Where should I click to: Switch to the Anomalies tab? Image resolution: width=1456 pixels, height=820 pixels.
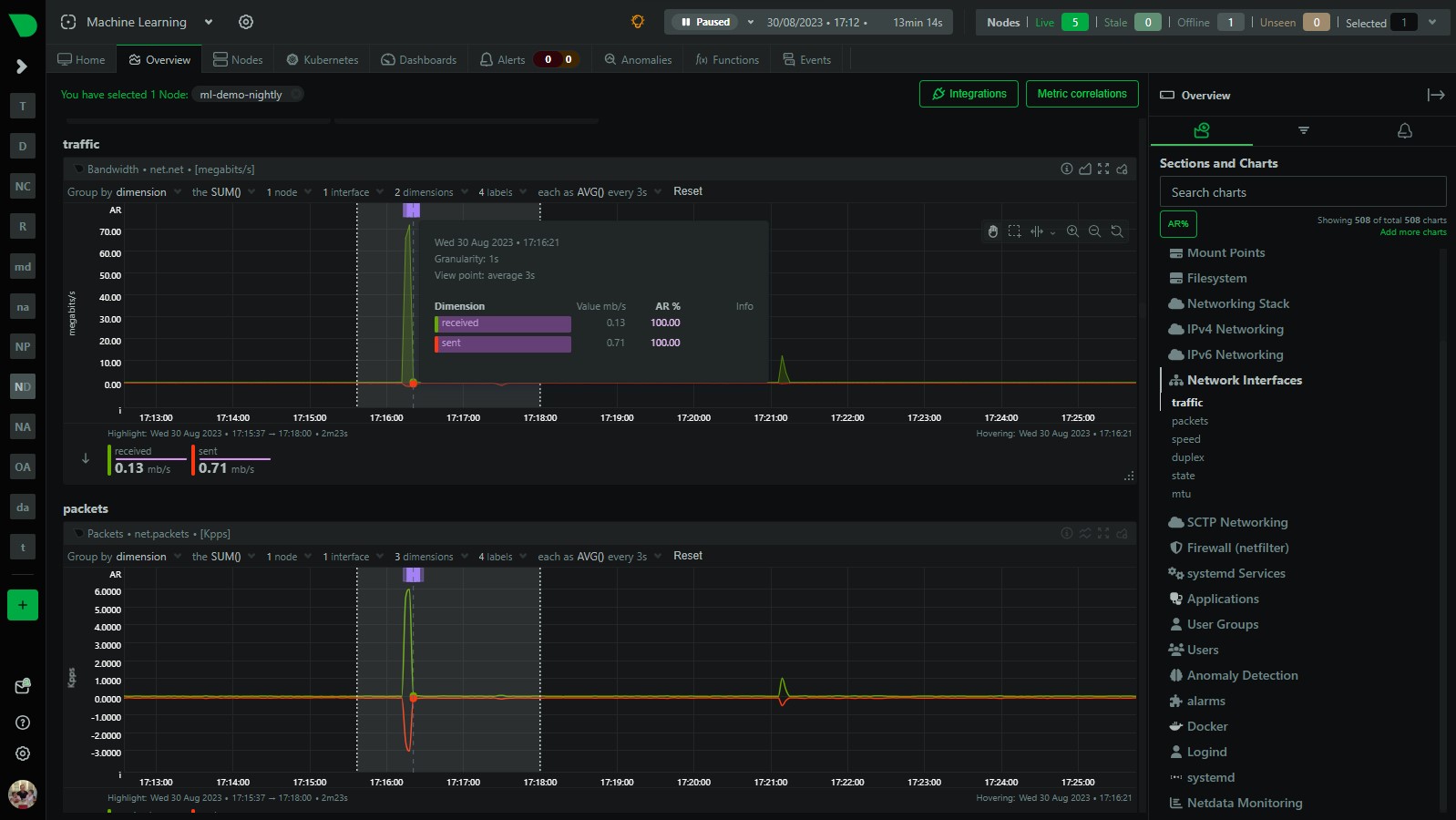[x=638, y=60]
